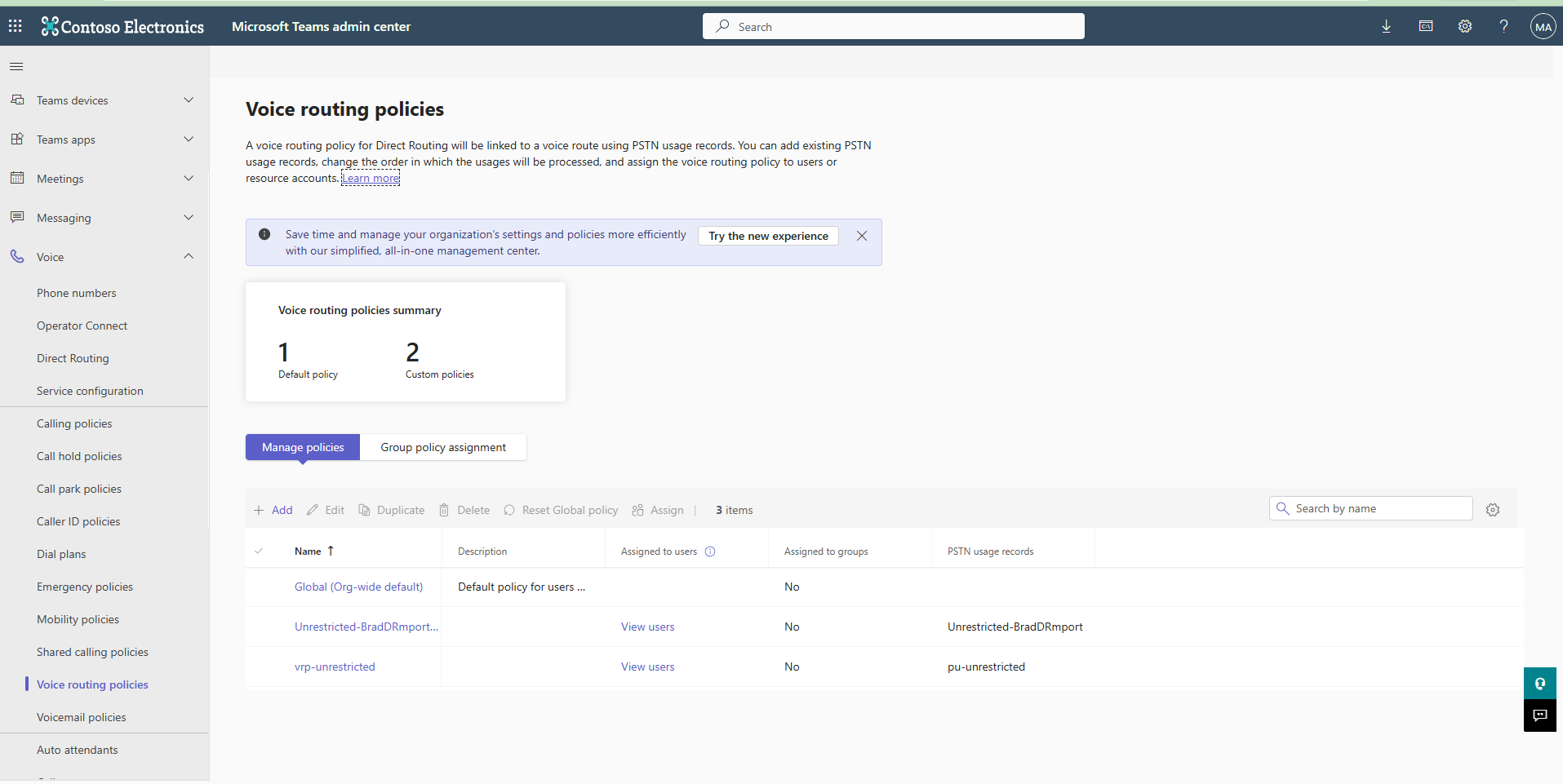1563x784 pixels.
Task: Click the Assigned to groups column header
Action: [826, 551]
